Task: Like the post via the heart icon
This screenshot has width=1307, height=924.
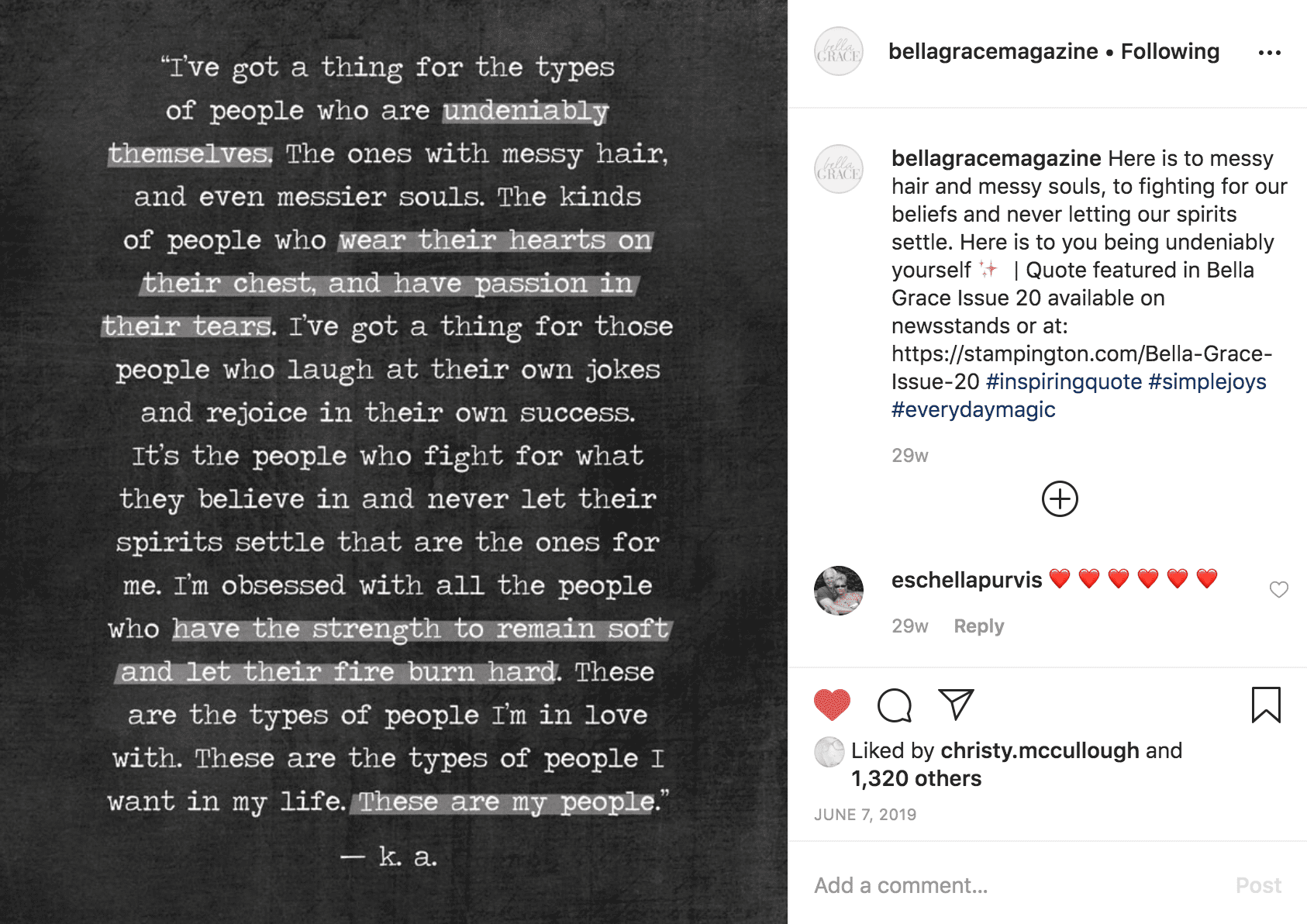Action: point(830,706)
